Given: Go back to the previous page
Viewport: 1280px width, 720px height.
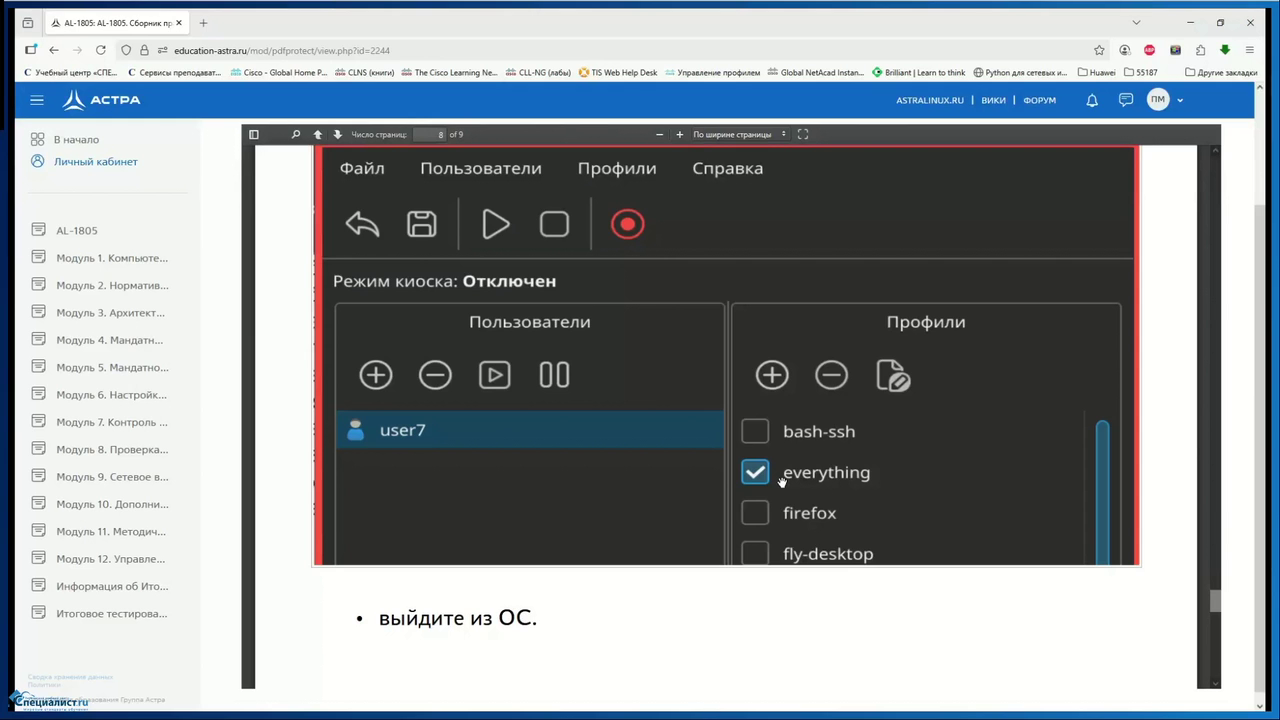Looking at the screenshot, I should [54, 50].
